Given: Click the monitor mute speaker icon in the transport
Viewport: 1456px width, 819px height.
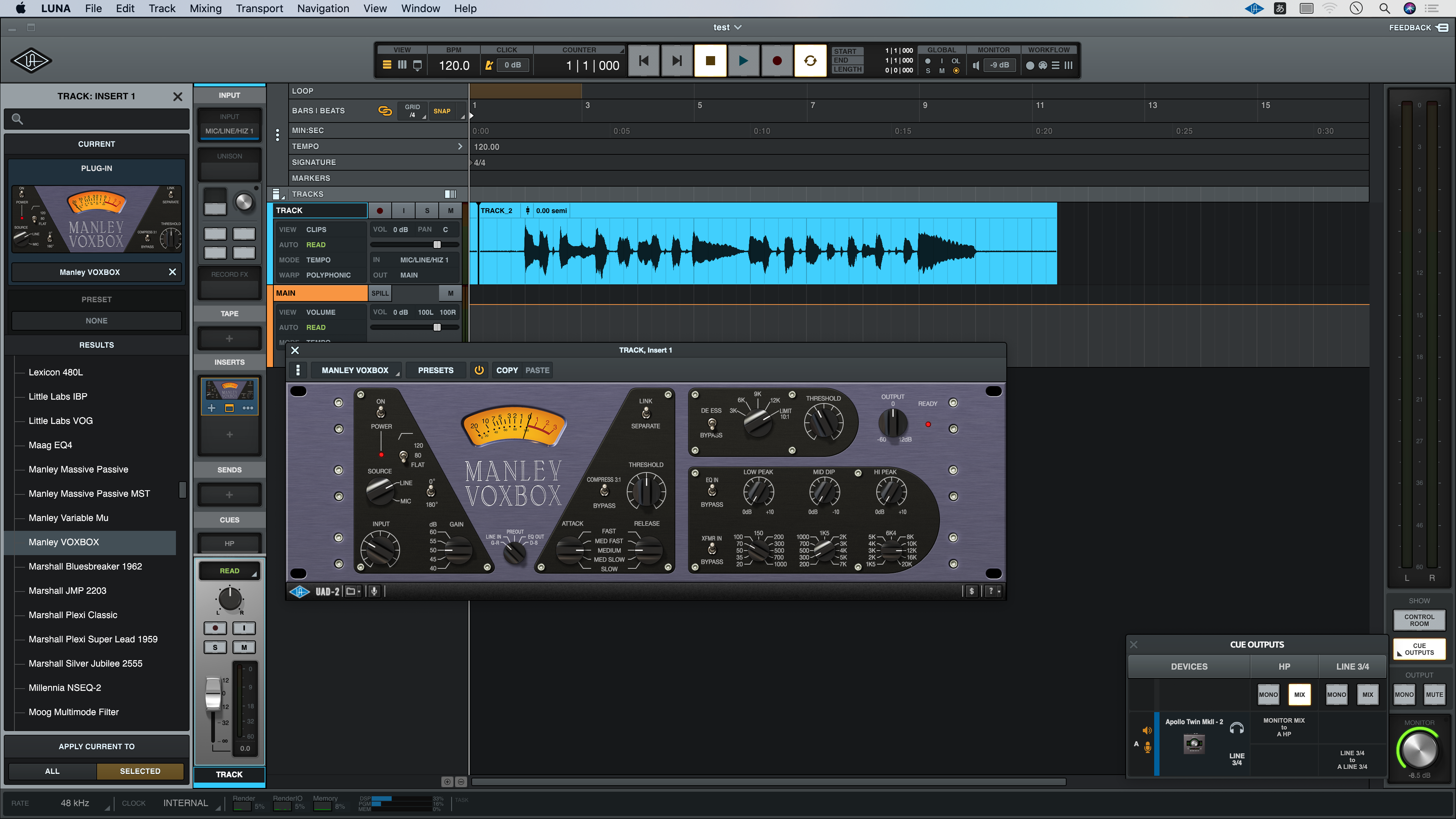Looking at the screenshot, I should tap(976, 65).
